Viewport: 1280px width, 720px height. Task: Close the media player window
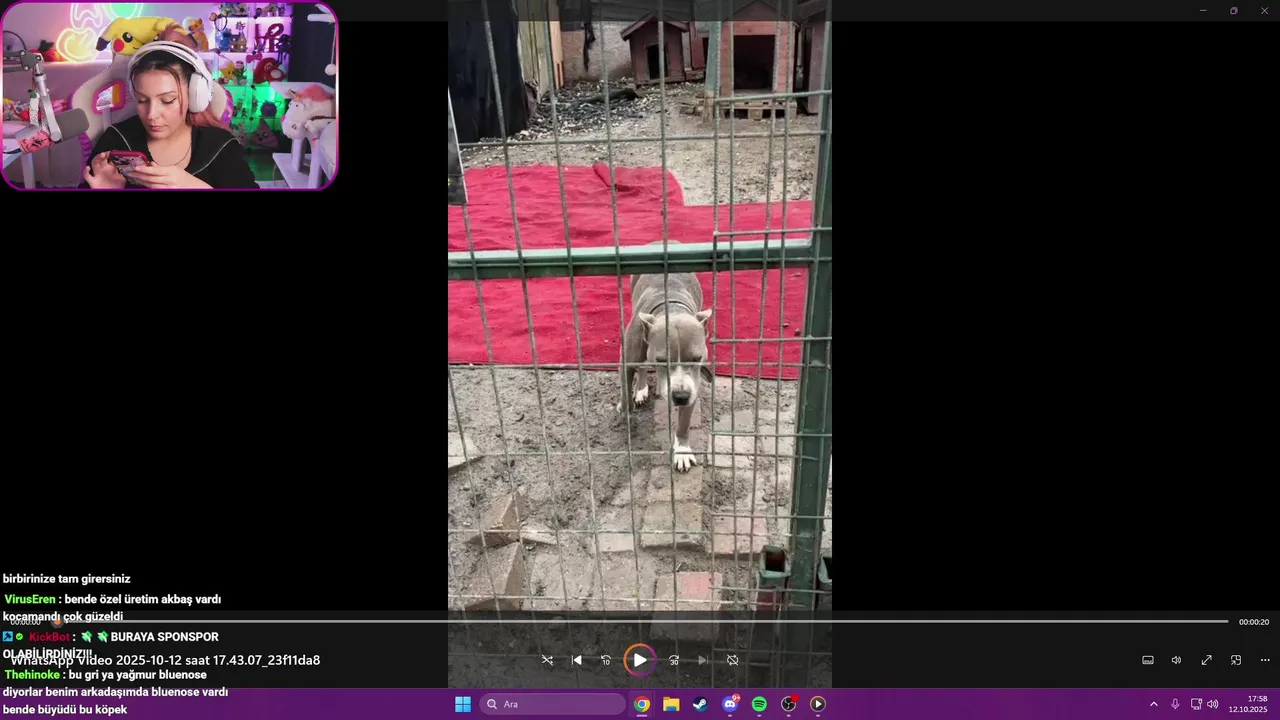[x=1265, y=10]
